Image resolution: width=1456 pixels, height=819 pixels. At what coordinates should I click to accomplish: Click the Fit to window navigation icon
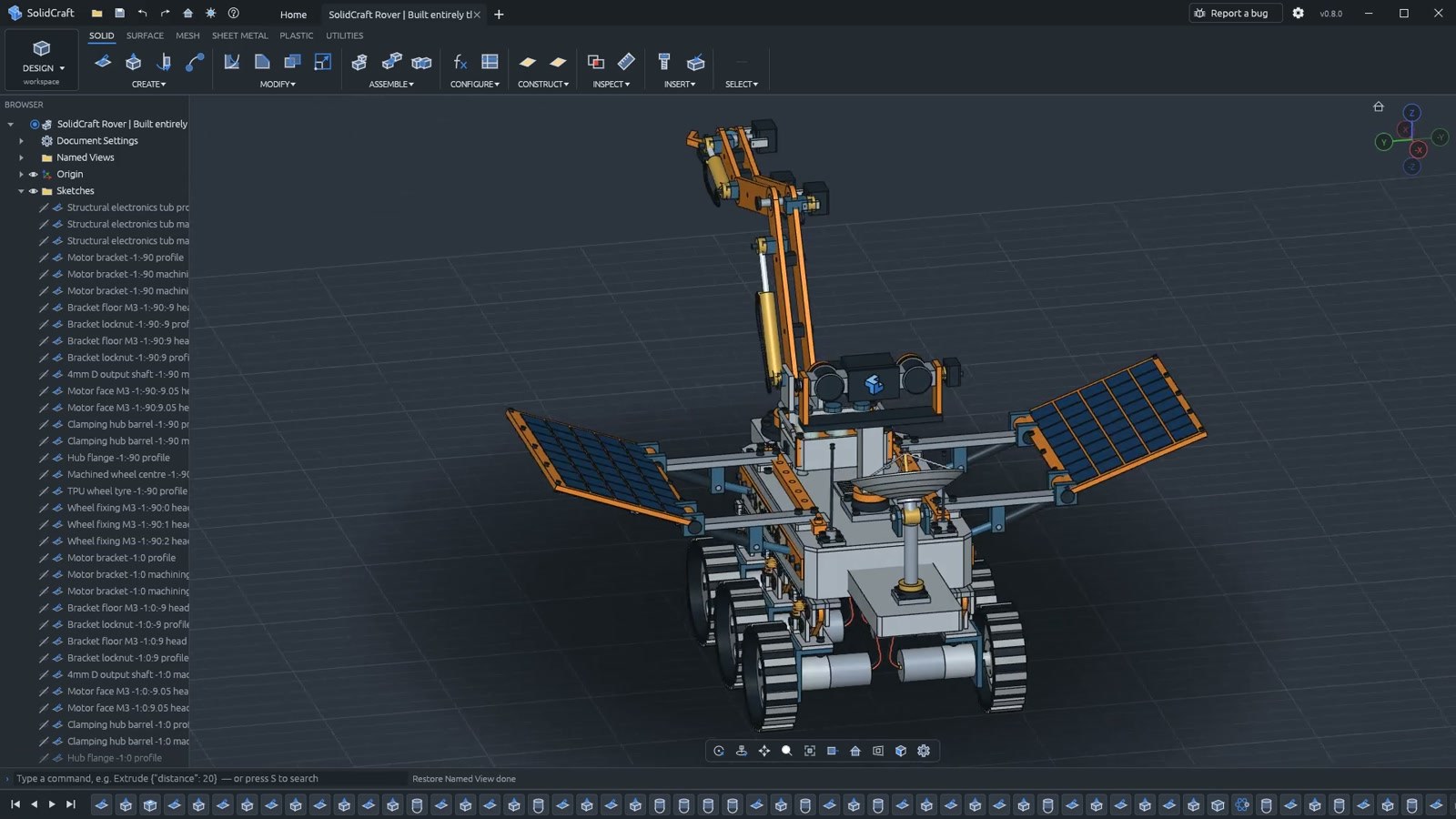coord(810,751)
